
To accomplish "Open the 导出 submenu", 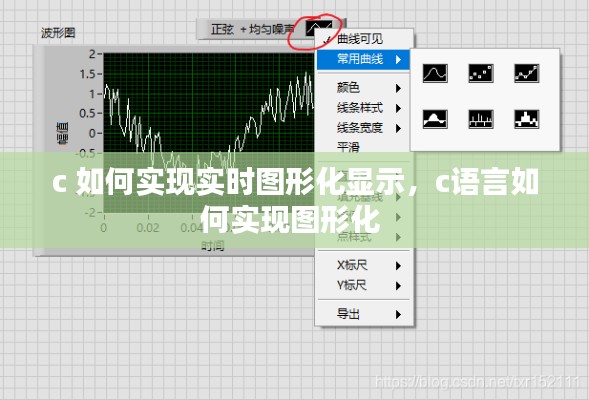I will pos(364,314).
